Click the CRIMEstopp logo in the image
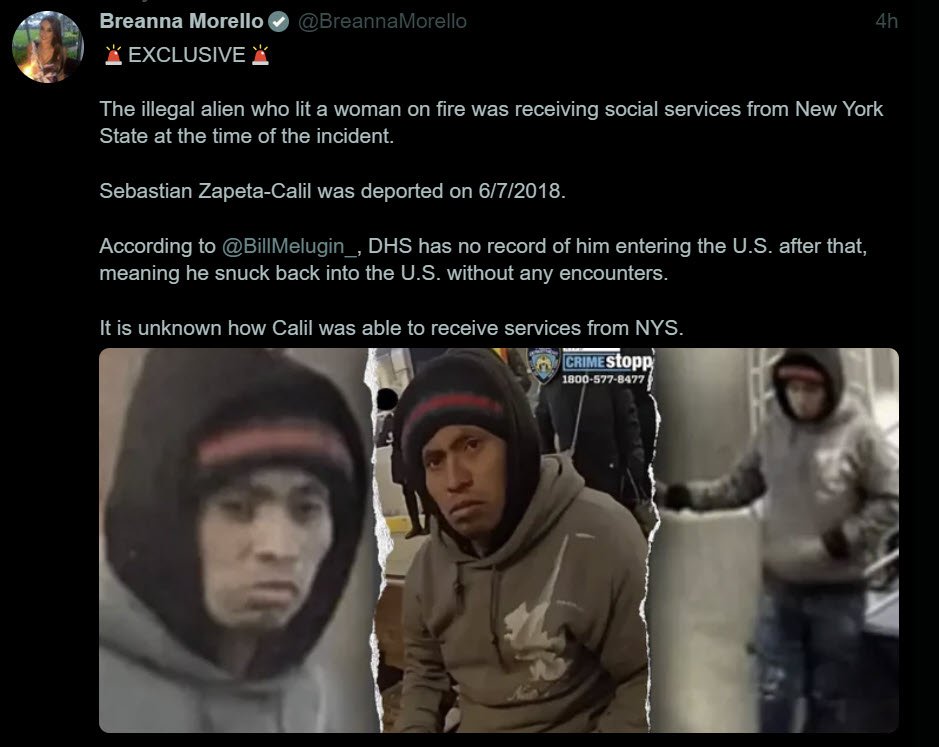Image resolution: width=939 pixels, height=747 pixels. tap(608, 361)
